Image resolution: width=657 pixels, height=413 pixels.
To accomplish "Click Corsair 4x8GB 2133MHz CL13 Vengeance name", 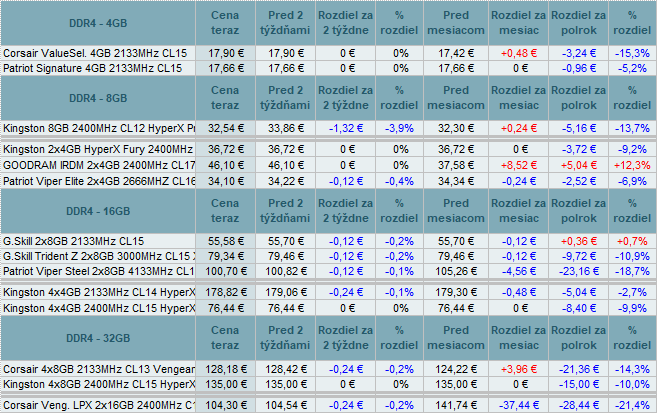I will [99, 369].
